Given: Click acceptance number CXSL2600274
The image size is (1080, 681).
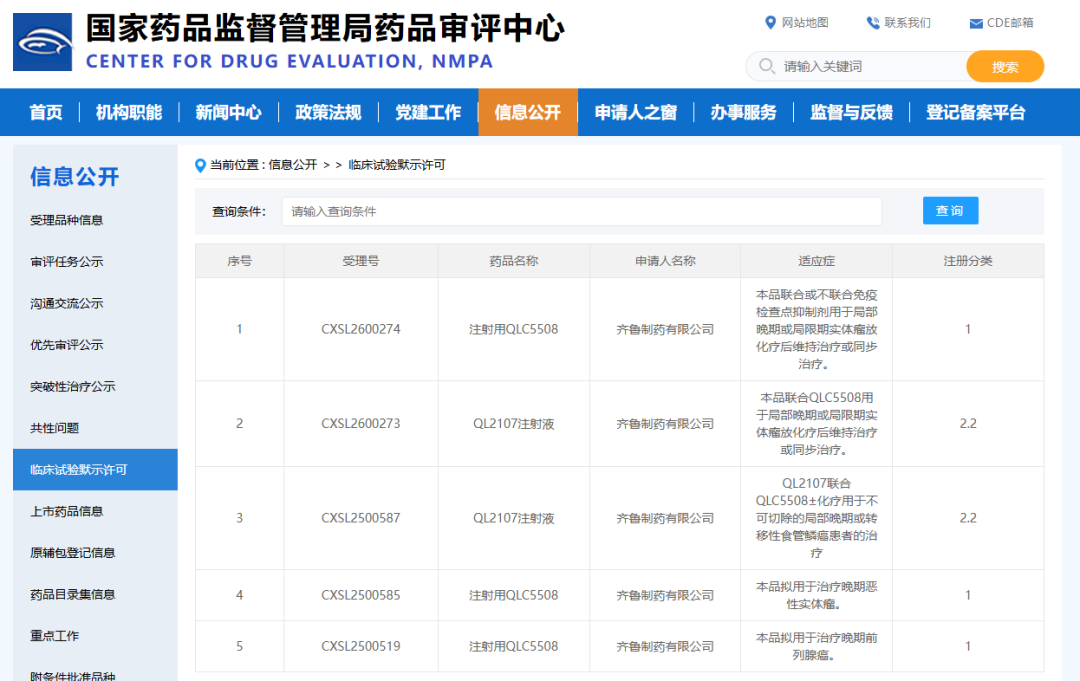Looking at the screenshot, I should coord(361,329).
